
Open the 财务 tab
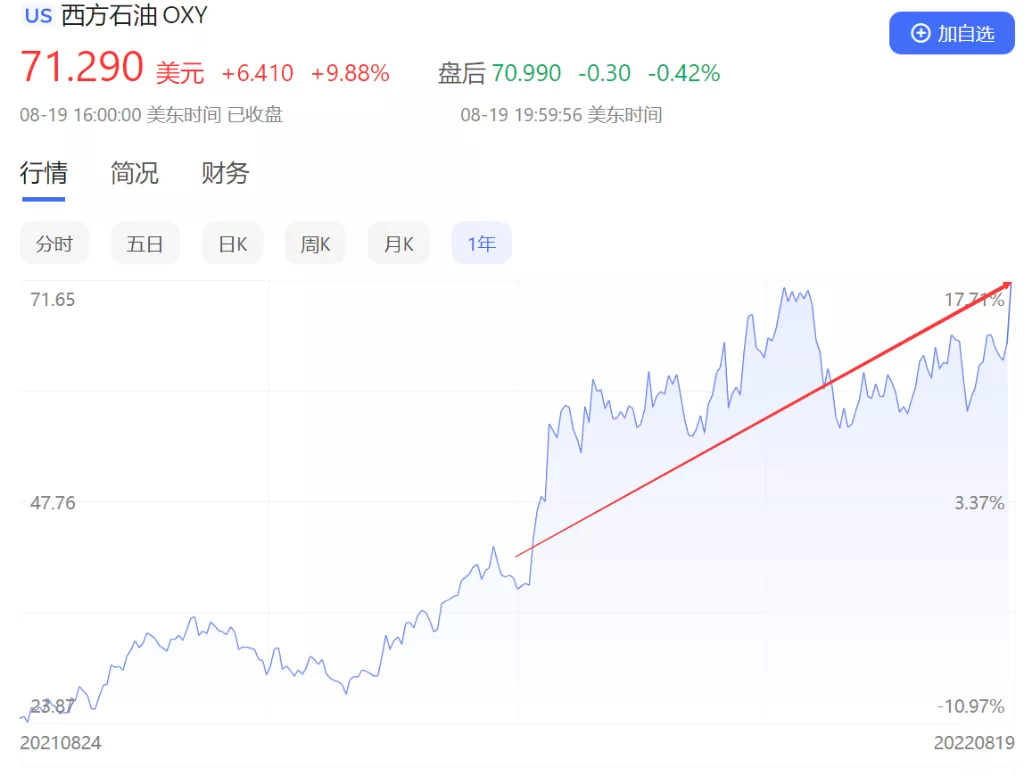pyautogui.click(x=225, y=173)
